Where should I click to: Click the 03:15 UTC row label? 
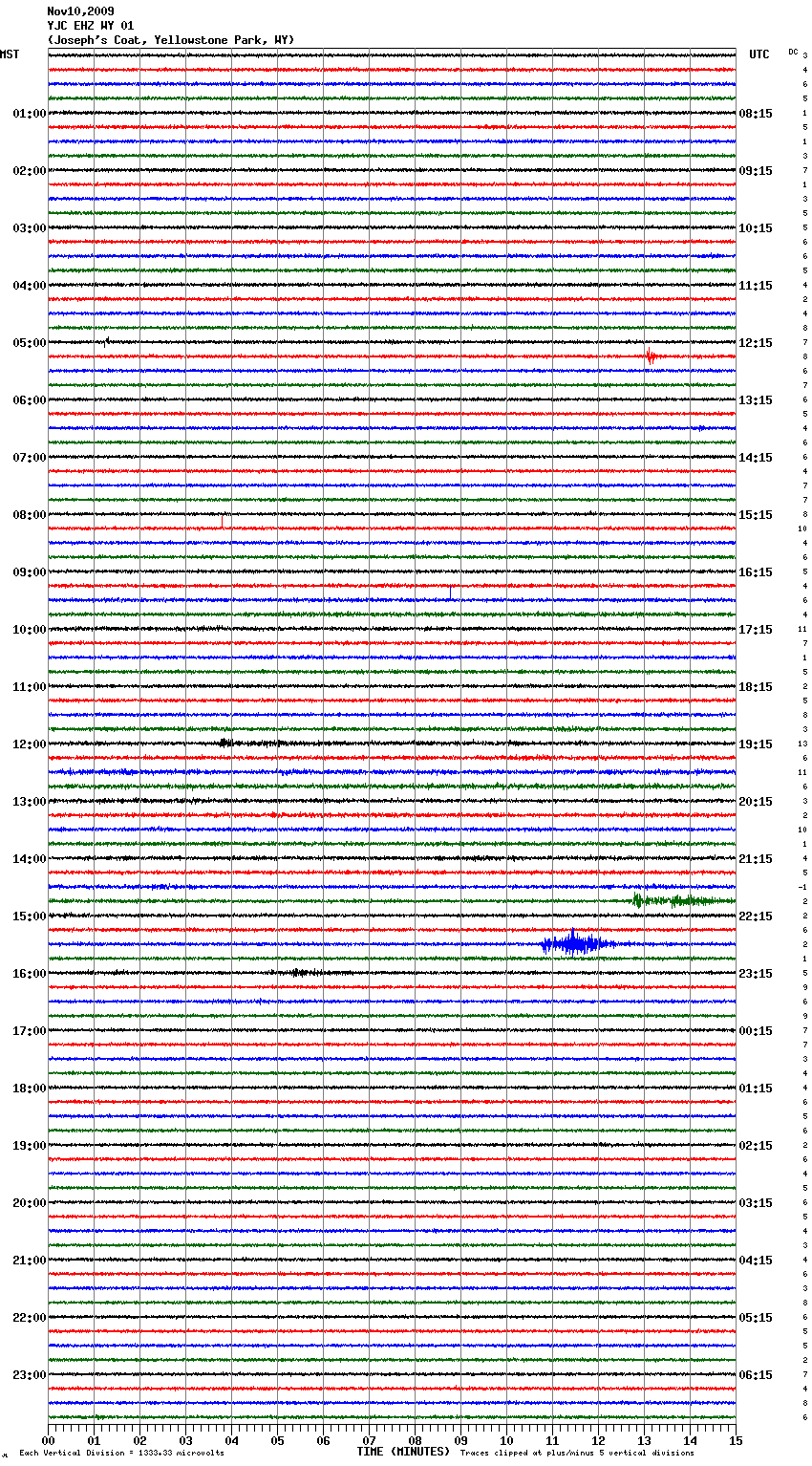756,1203
